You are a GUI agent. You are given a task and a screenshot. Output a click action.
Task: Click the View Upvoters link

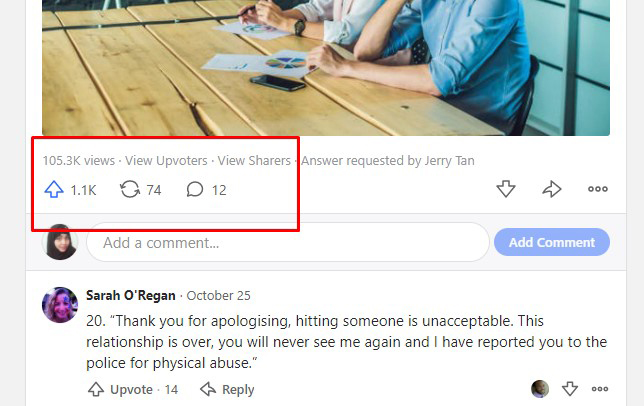166,161
